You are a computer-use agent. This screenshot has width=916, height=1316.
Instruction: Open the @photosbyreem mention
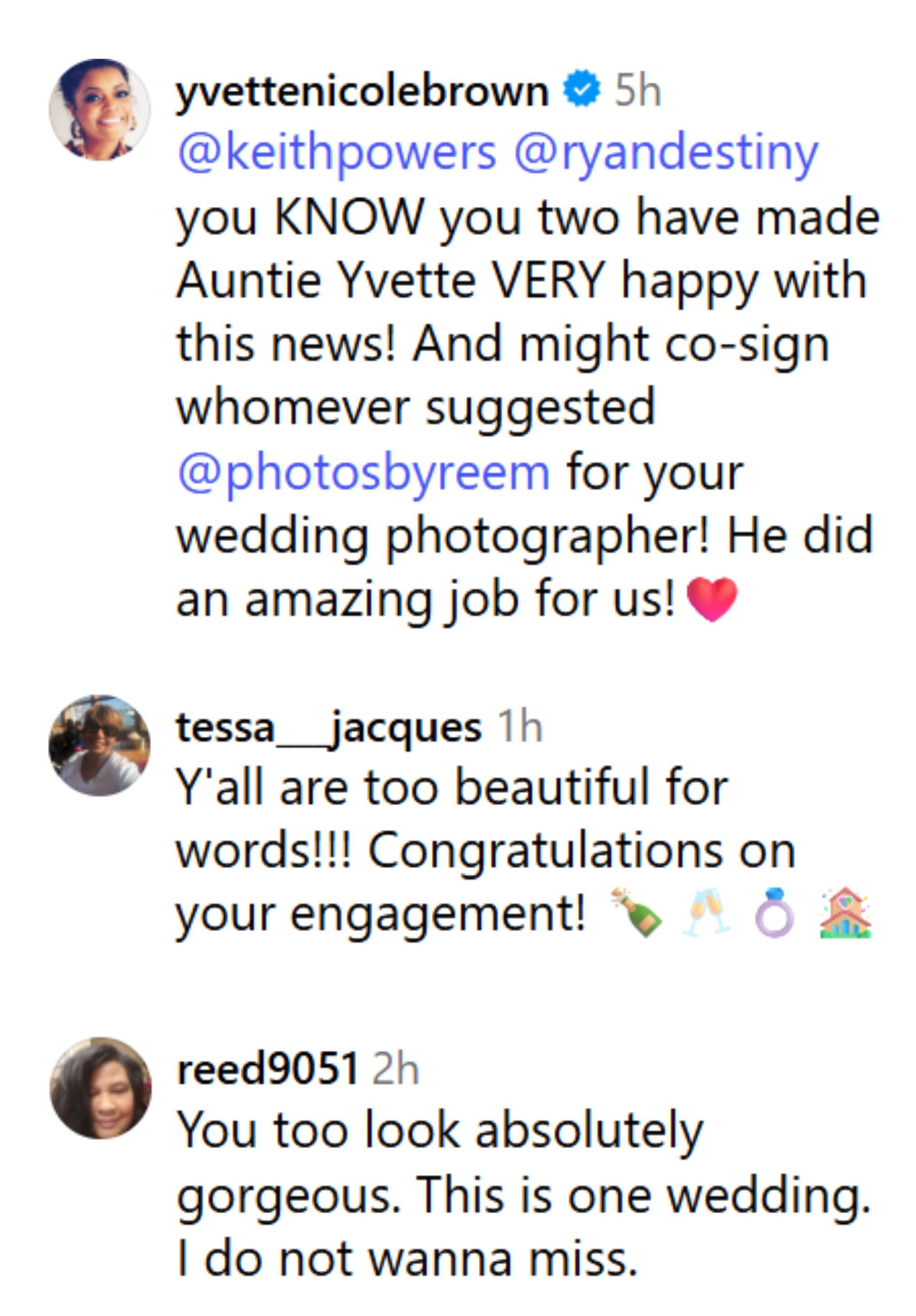[364, 474]
